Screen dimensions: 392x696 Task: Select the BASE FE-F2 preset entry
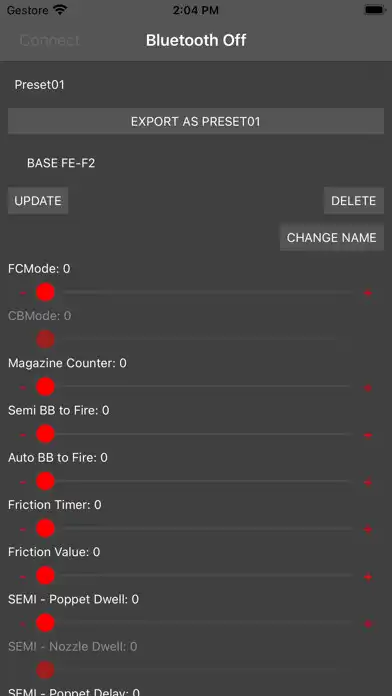(x=61, y=163)
